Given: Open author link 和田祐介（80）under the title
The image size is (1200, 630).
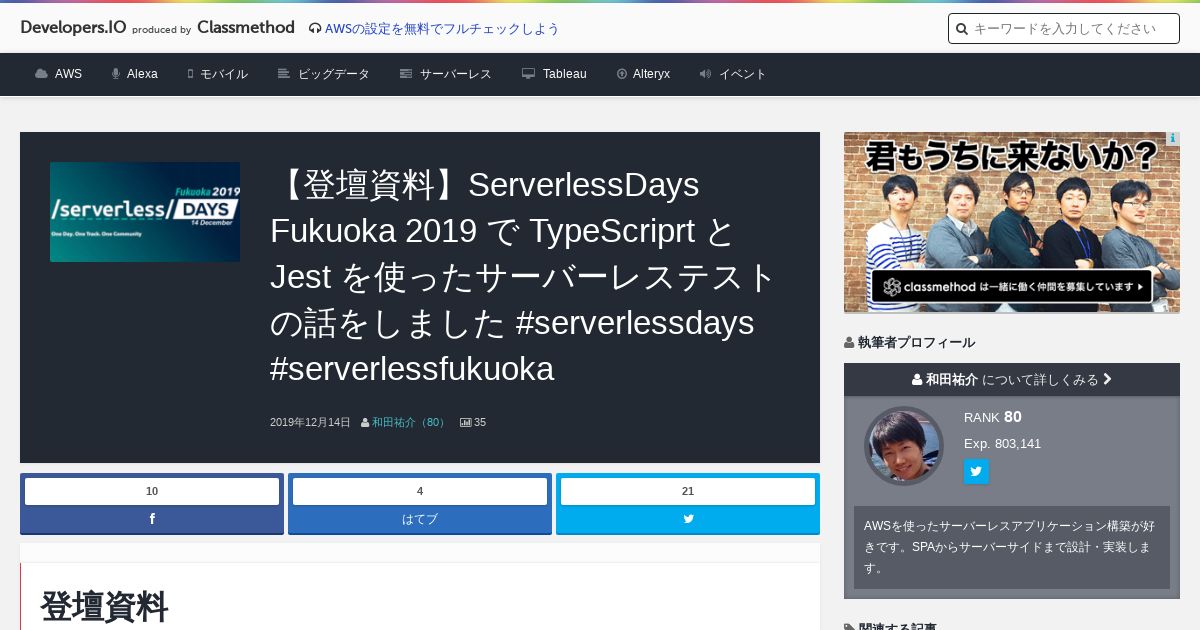Looking at the screenshot, I should click(410, 423).
